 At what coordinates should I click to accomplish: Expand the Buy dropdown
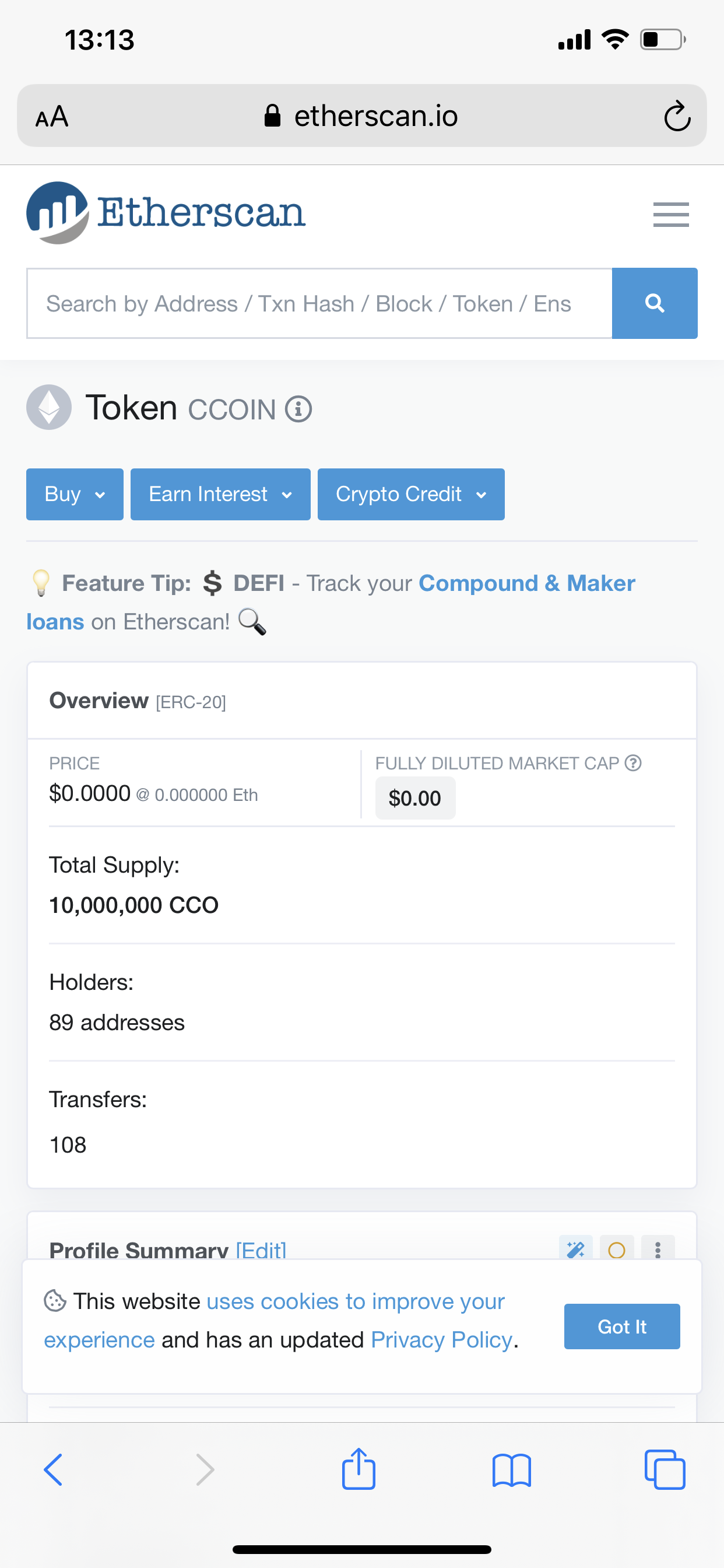pyautogui.click(x=75, y=494)
